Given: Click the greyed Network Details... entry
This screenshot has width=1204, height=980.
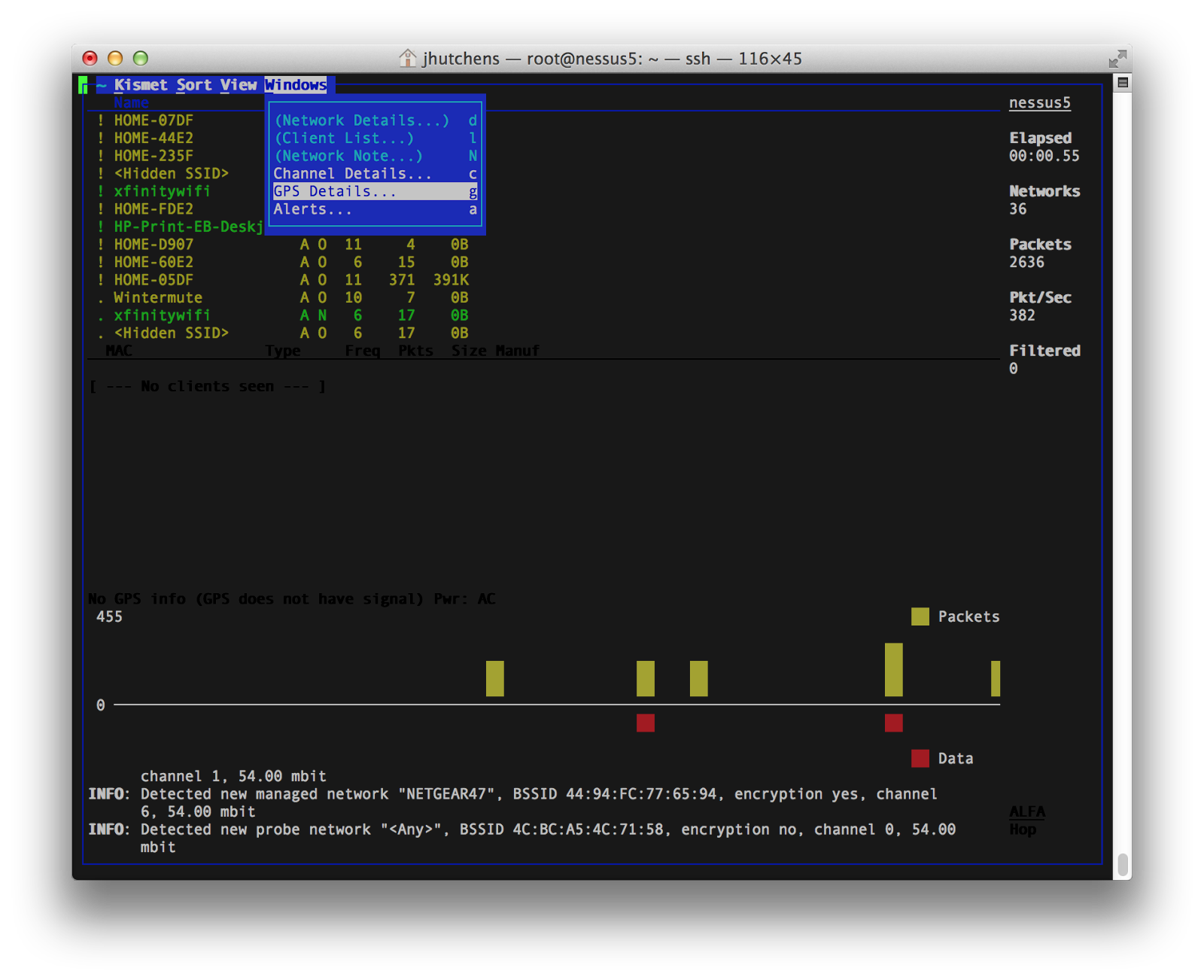Looking at the screenshot, I should click(375, 120).
